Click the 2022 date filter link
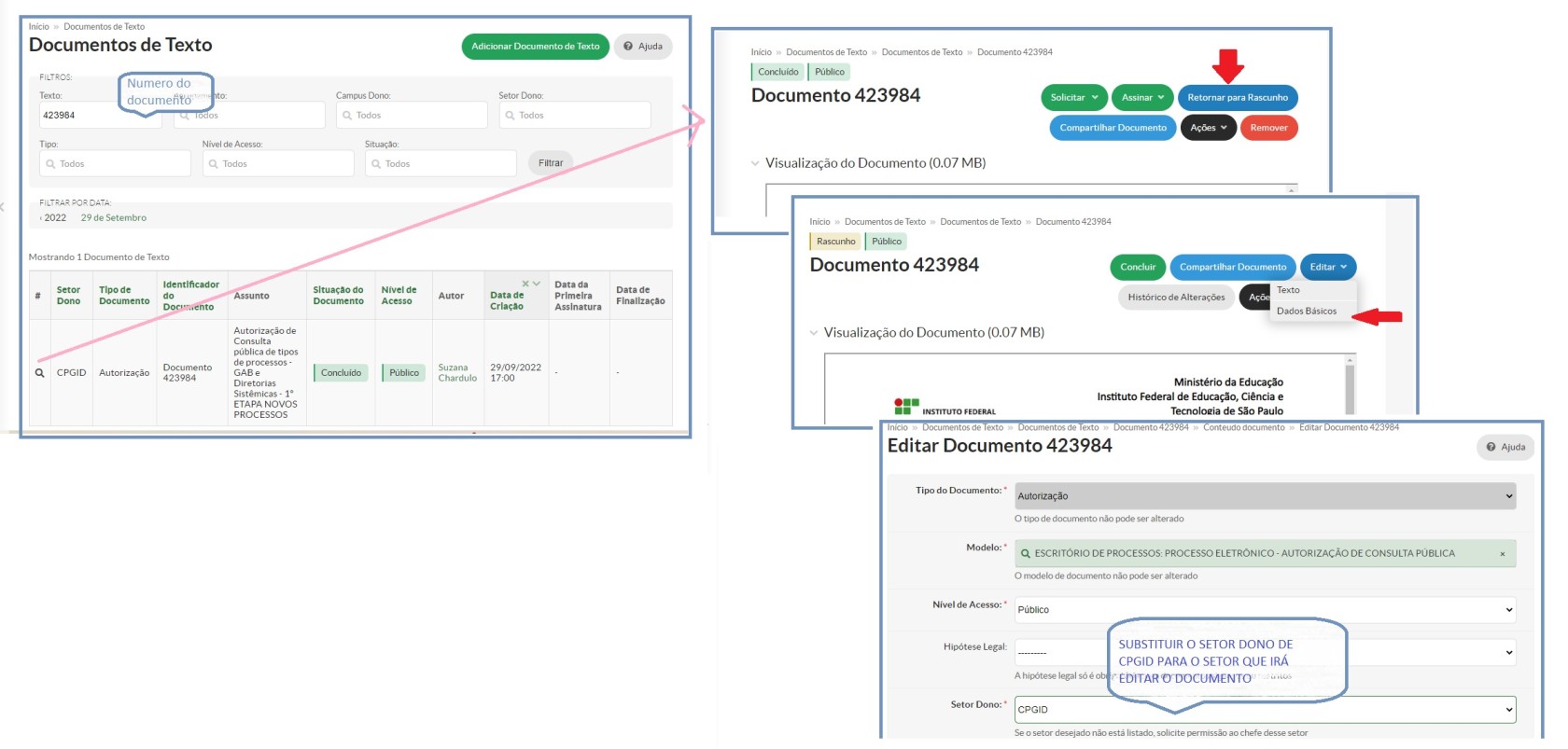The image size is (1568, 749). [55, 218]
